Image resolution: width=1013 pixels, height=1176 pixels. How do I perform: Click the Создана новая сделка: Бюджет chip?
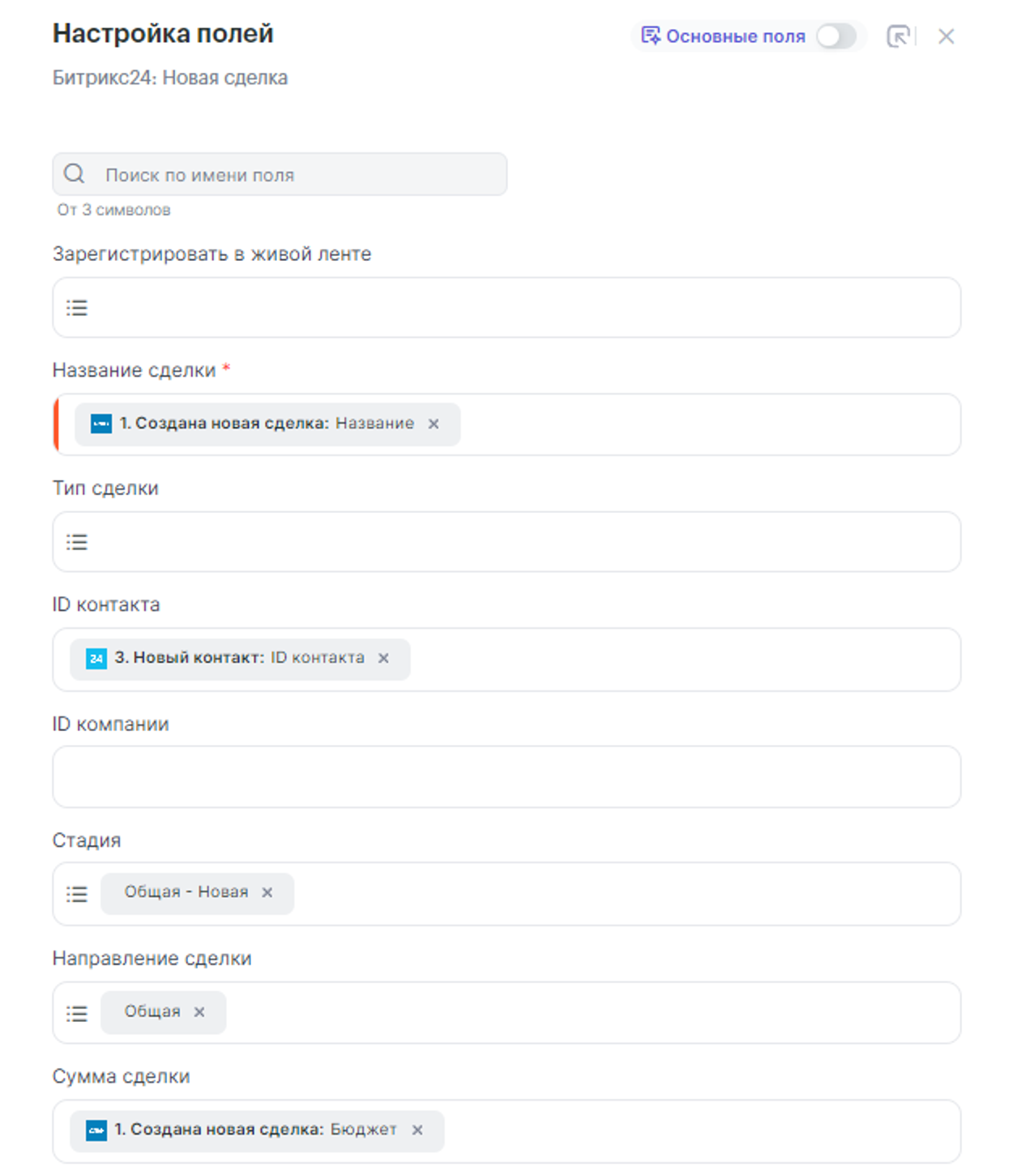(251, 1131)
